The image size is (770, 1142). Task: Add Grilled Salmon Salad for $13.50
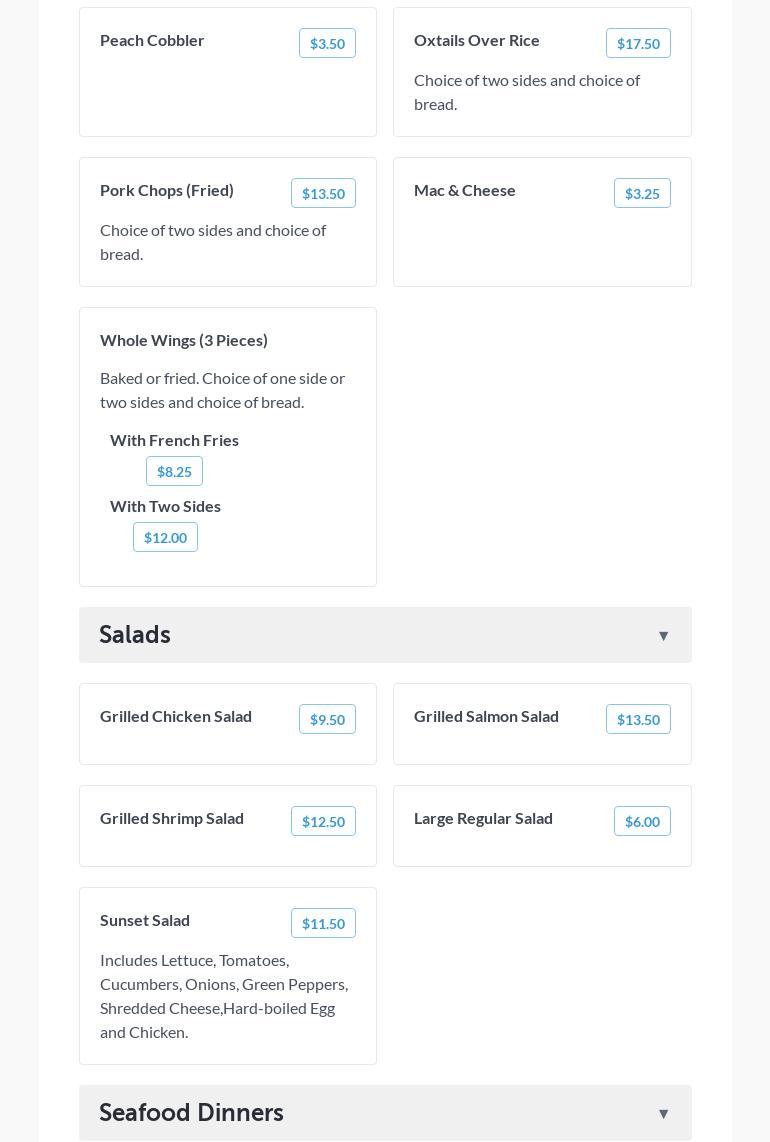(x=638, y=719)
